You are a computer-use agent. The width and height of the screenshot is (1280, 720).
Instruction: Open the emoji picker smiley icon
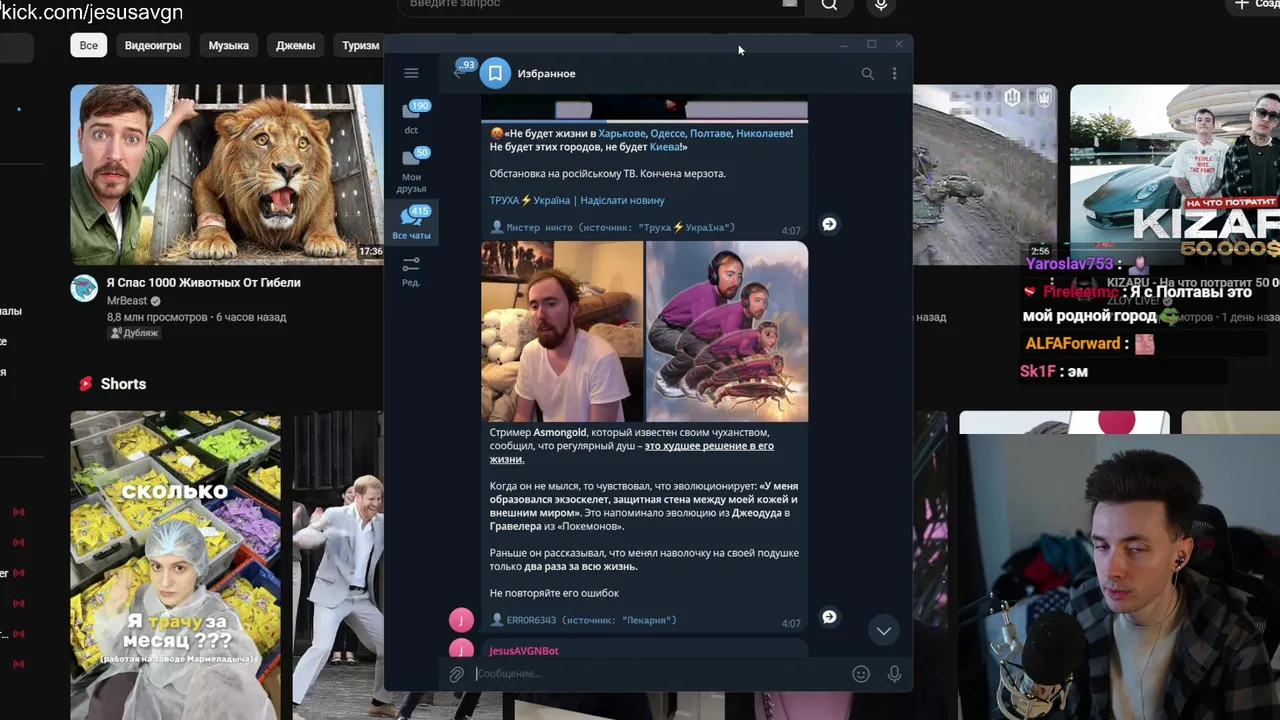[861, 674]
